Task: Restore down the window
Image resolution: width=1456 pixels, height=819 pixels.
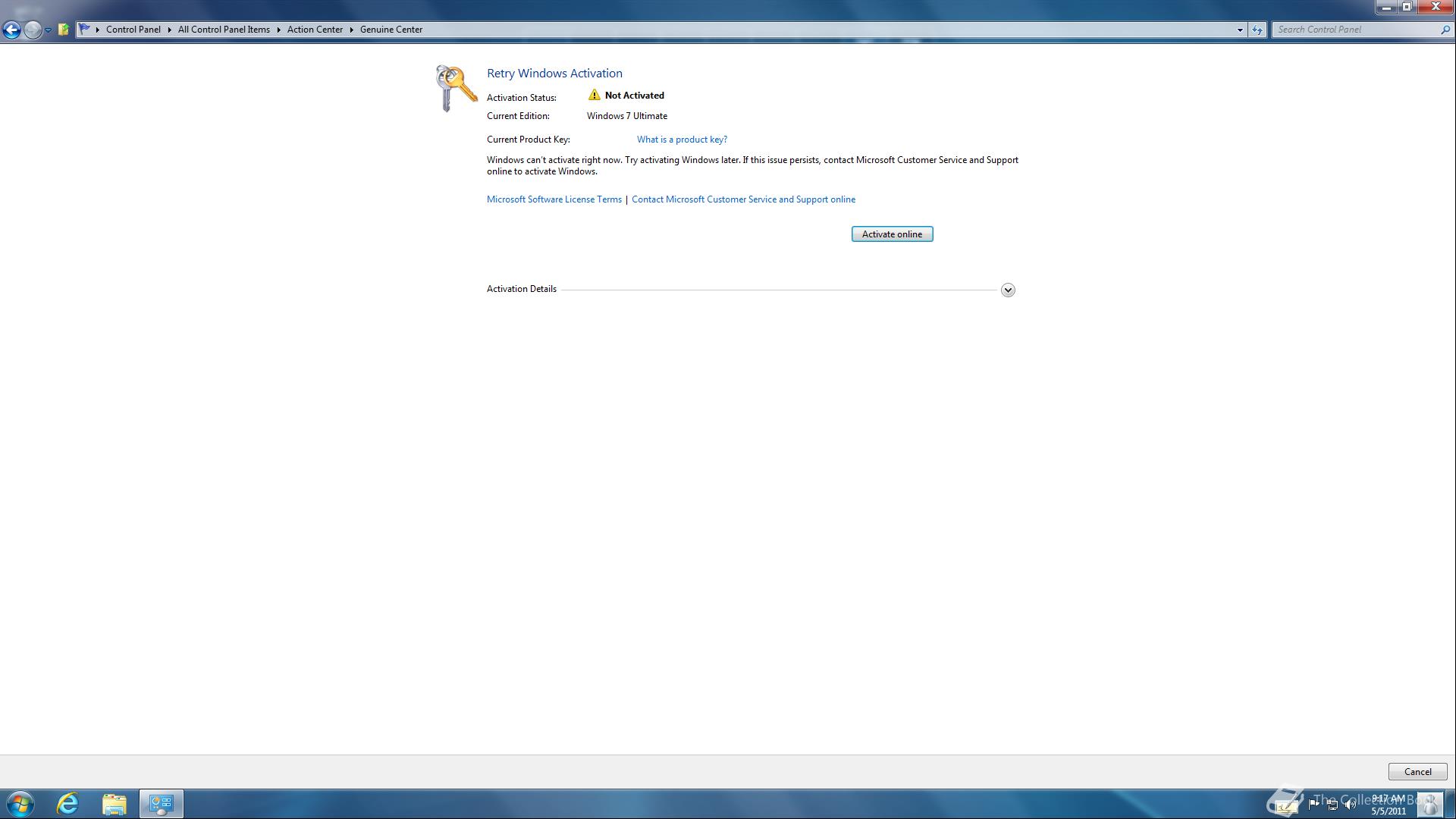Action: [x=1407, y=7]
